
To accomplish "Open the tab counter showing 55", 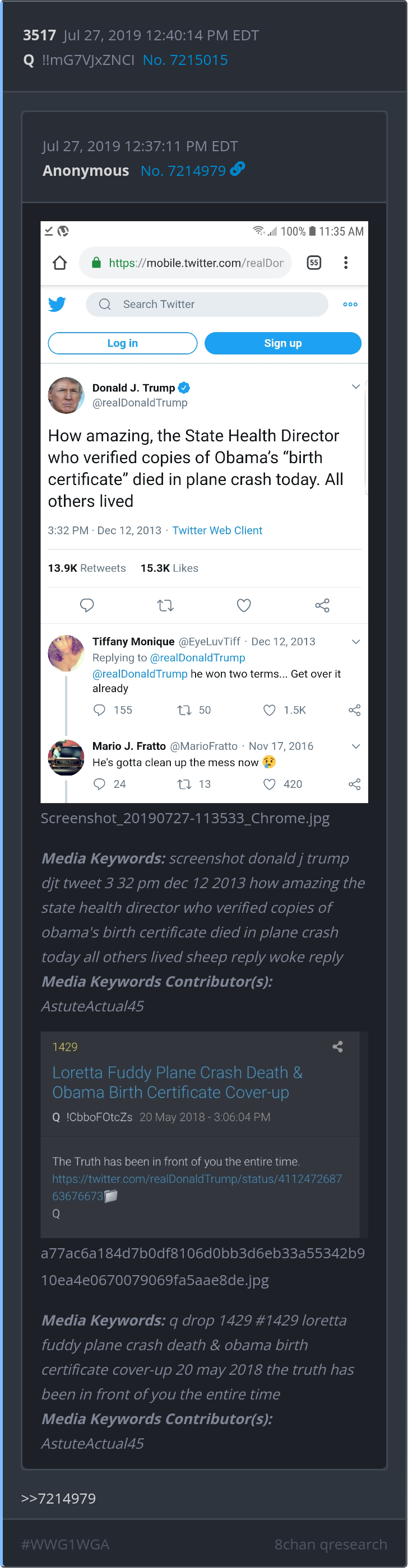I will click(x=314, y=263).
